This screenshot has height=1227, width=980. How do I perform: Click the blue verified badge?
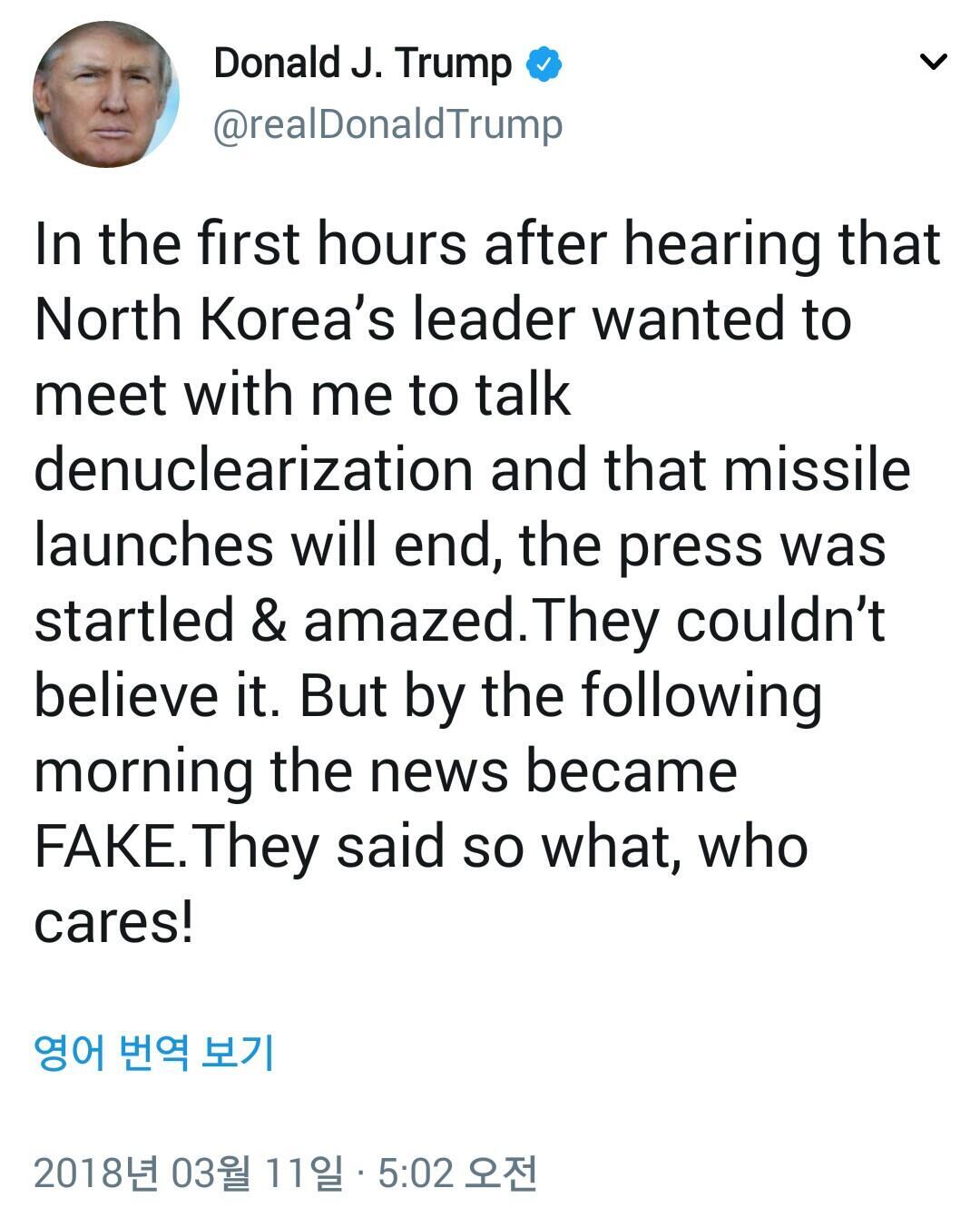tap(545, 64)
